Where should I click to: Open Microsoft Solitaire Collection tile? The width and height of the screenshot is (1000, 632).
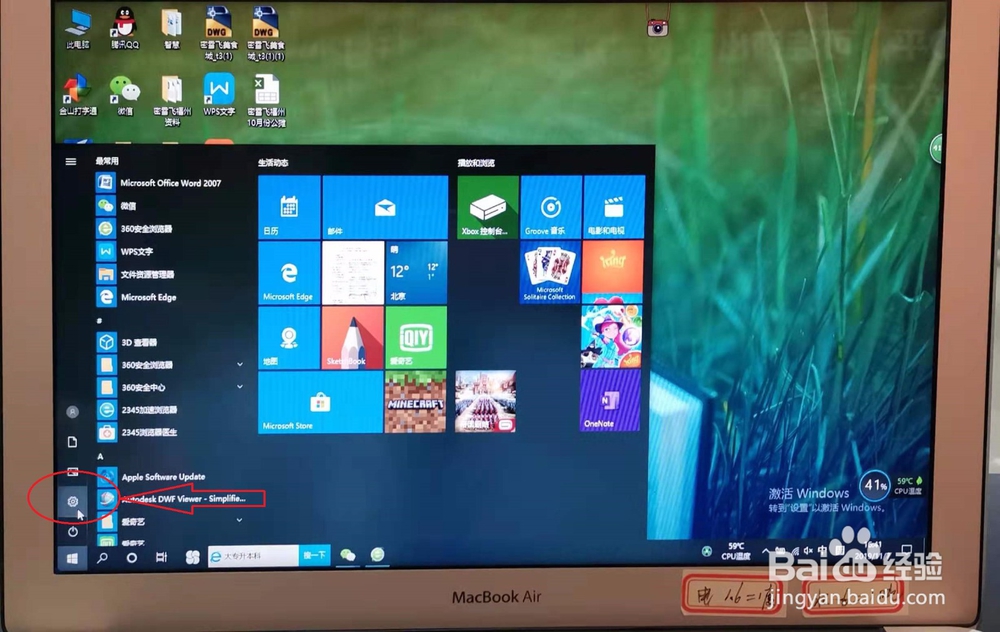(x=550, y=272)
